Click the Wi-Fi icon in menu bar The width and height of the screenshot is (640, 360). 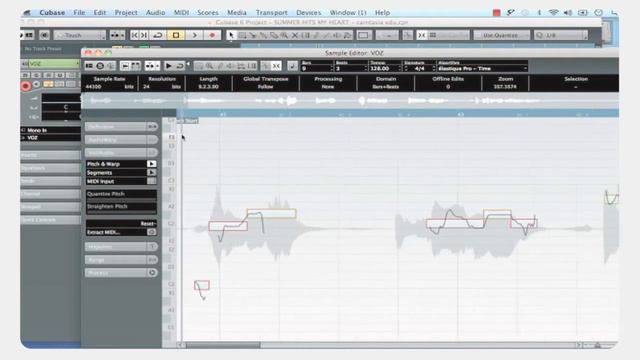553,13
